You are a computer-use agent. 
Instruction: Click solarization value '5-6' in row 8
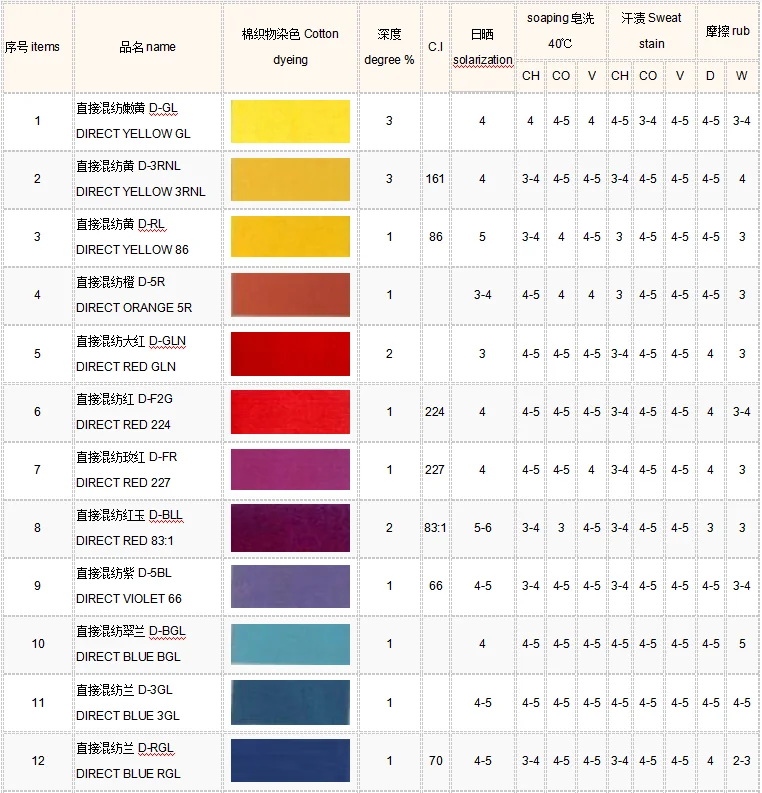[x=483, y=528]
